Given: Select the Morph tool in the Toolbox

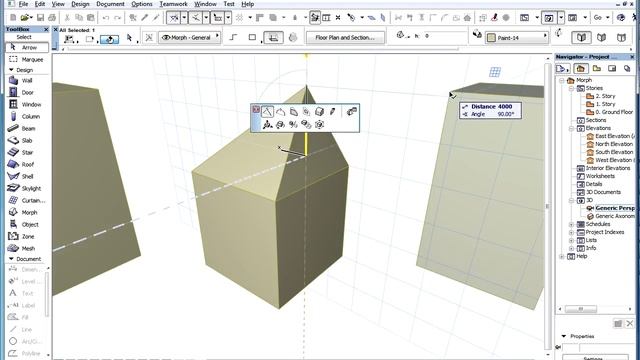Looking at the screenshot, I should pos(27,212).
